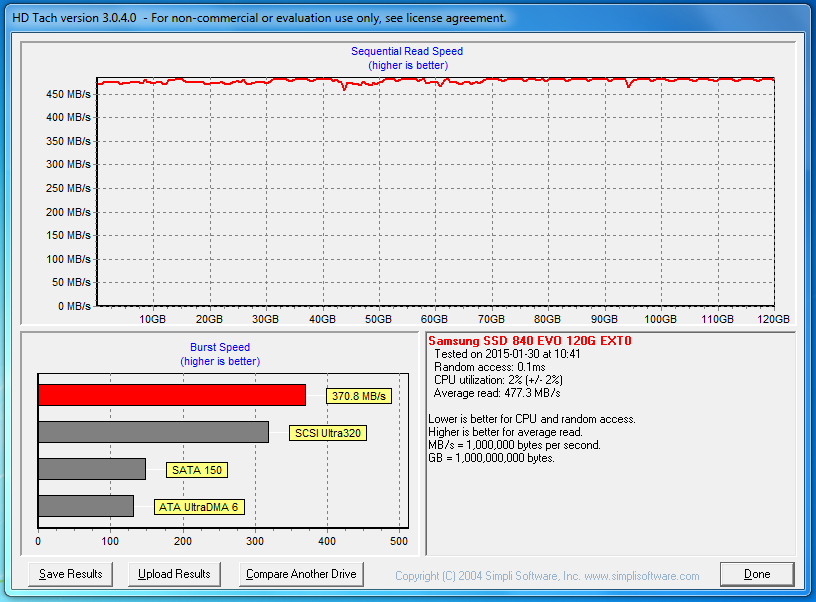This screenshot has width=816, height=602.
Task: Click the 0 MB/s axis label
Action: [x=74, y=306]
